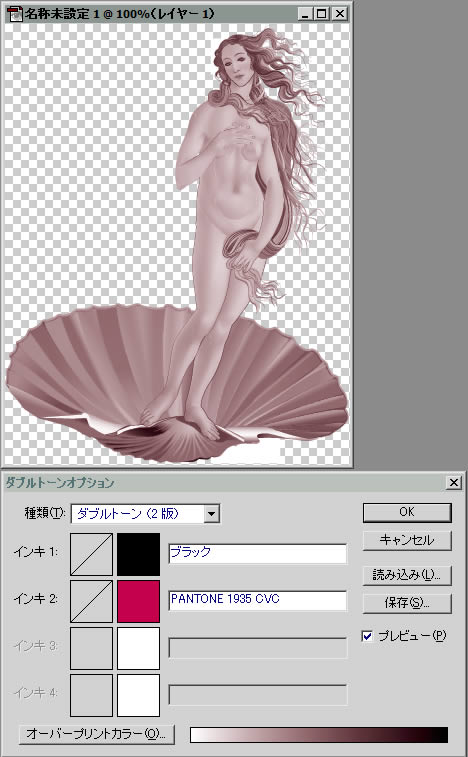Click the 保存(S)... save button
468x757 pixels.
[x=407, y=603]
